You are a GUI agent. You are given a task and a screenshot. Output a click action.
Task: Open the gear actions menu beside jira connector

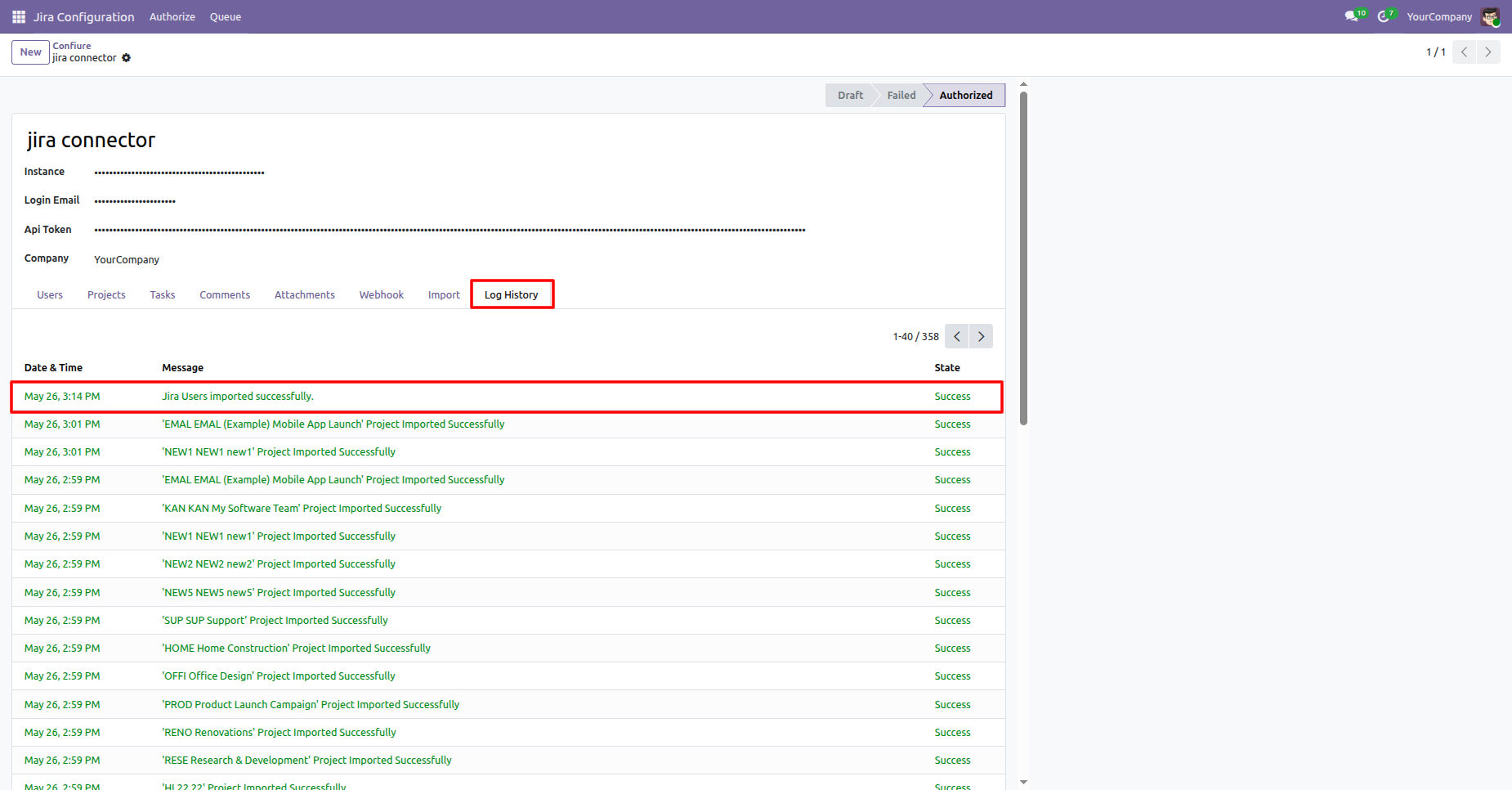point(126,58)
